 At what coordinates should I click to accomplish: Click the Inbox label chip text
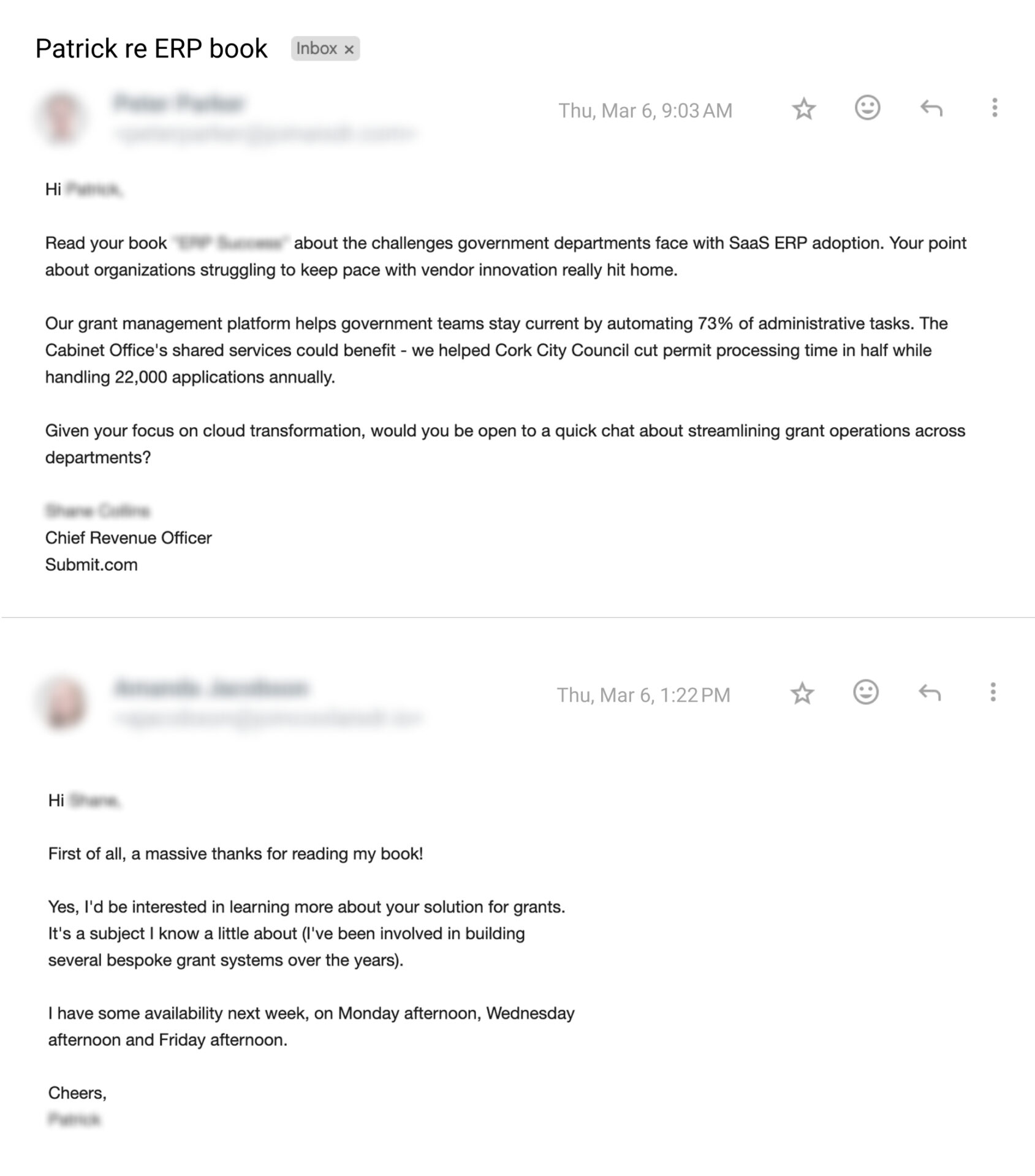coord(316,48)
